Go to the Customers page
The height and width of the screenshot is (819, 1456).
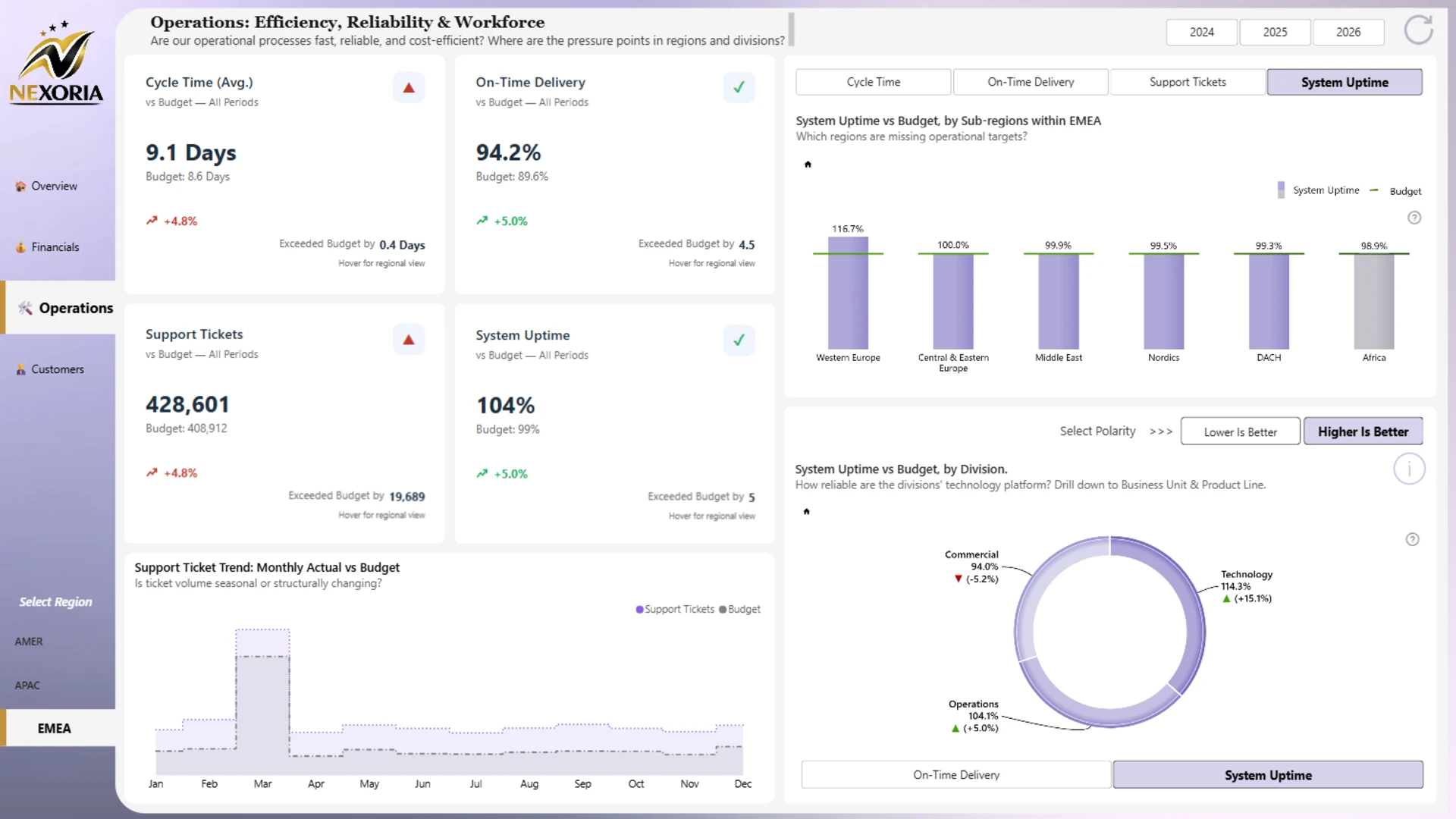pos(57,369)
